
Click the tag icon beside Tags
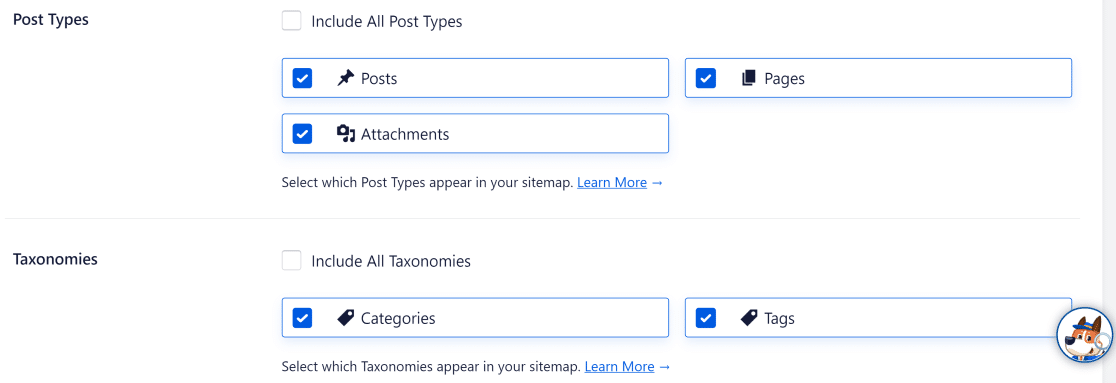pos(749,318)
